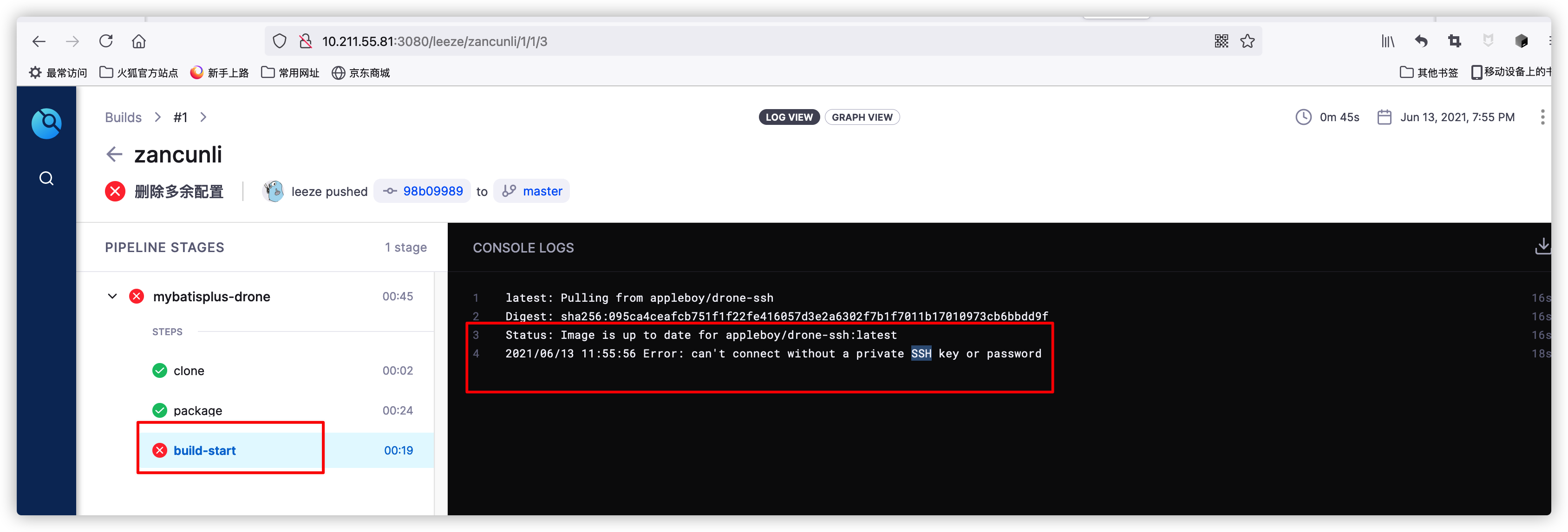Bookmark page with star icon

click(1247, 41)
